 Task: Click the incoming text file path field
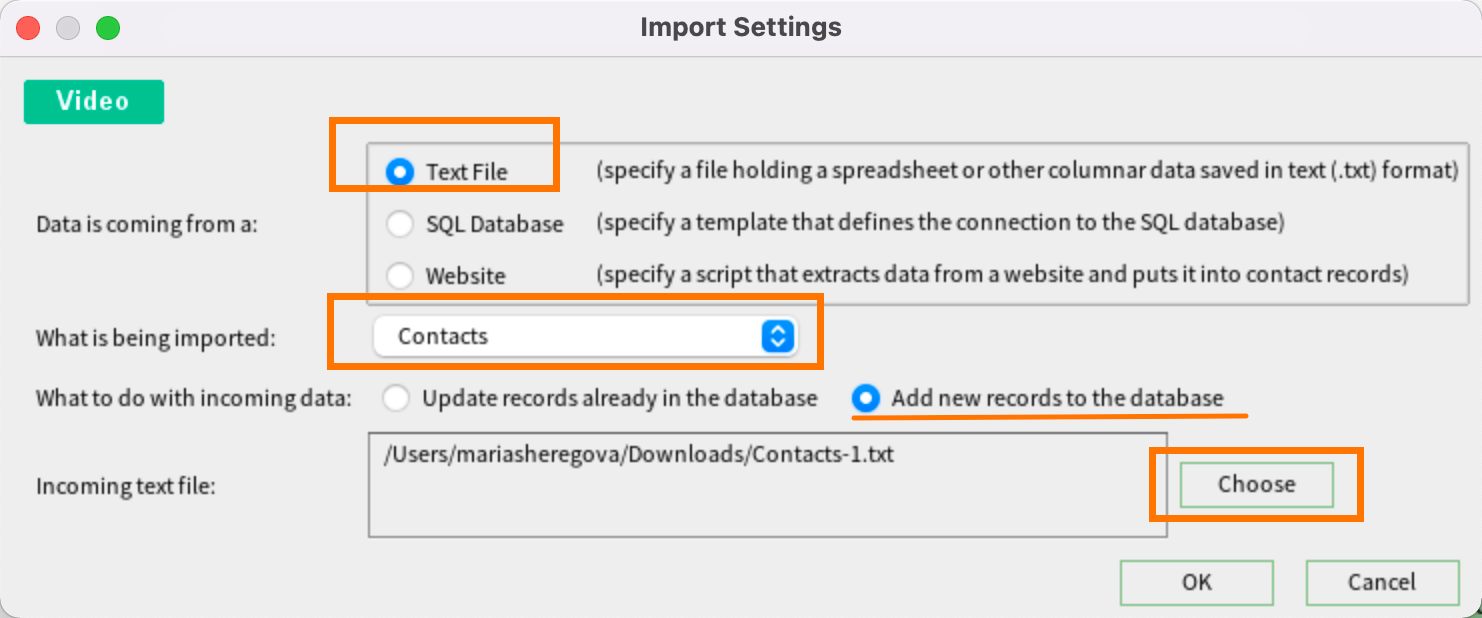point(768,485)
